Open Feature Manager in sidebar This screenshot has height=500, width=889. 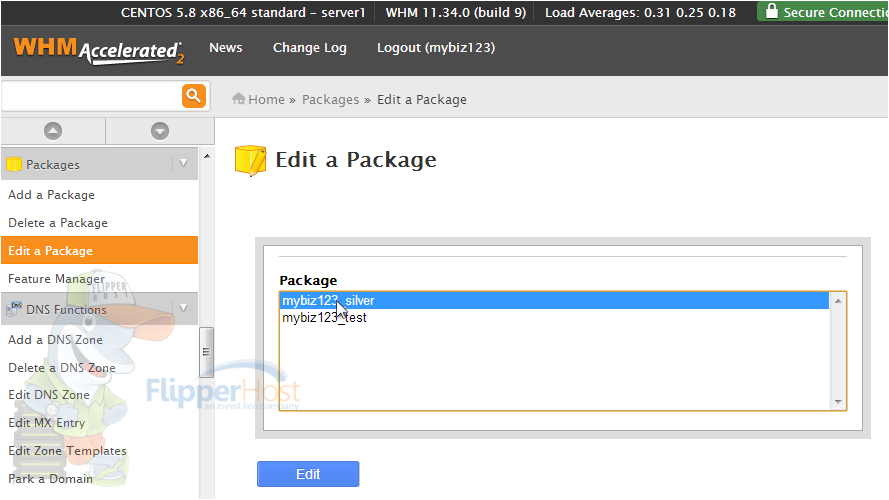pyautogui.click(x=56, y=278)
